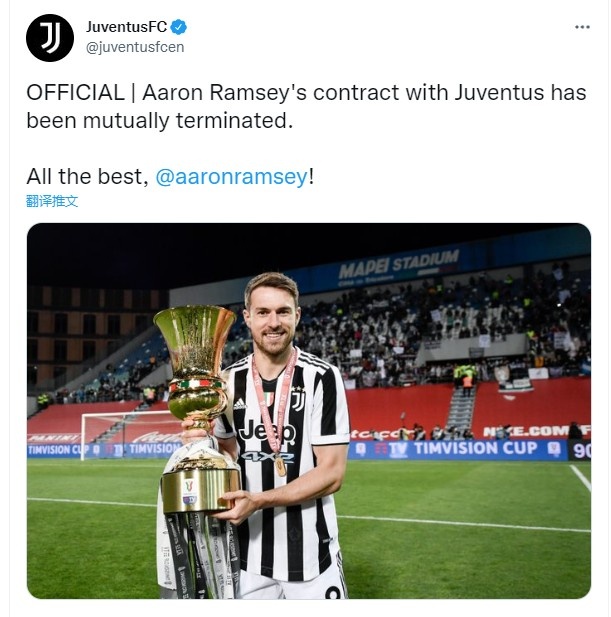
Task: Click the 翻译推文 translate tweet link
Action: pos(52,201)
